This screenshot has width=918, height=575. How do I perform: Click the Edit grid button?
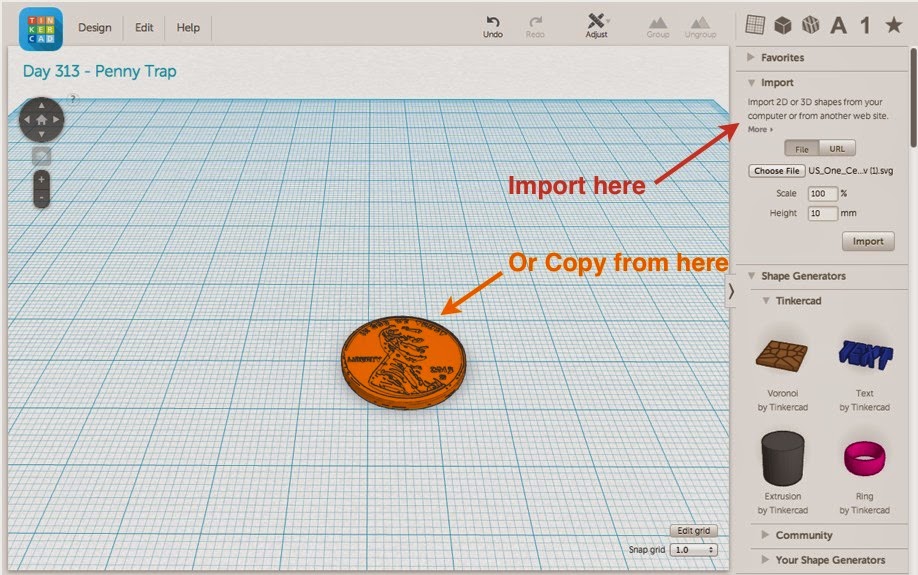coord(693,530)
